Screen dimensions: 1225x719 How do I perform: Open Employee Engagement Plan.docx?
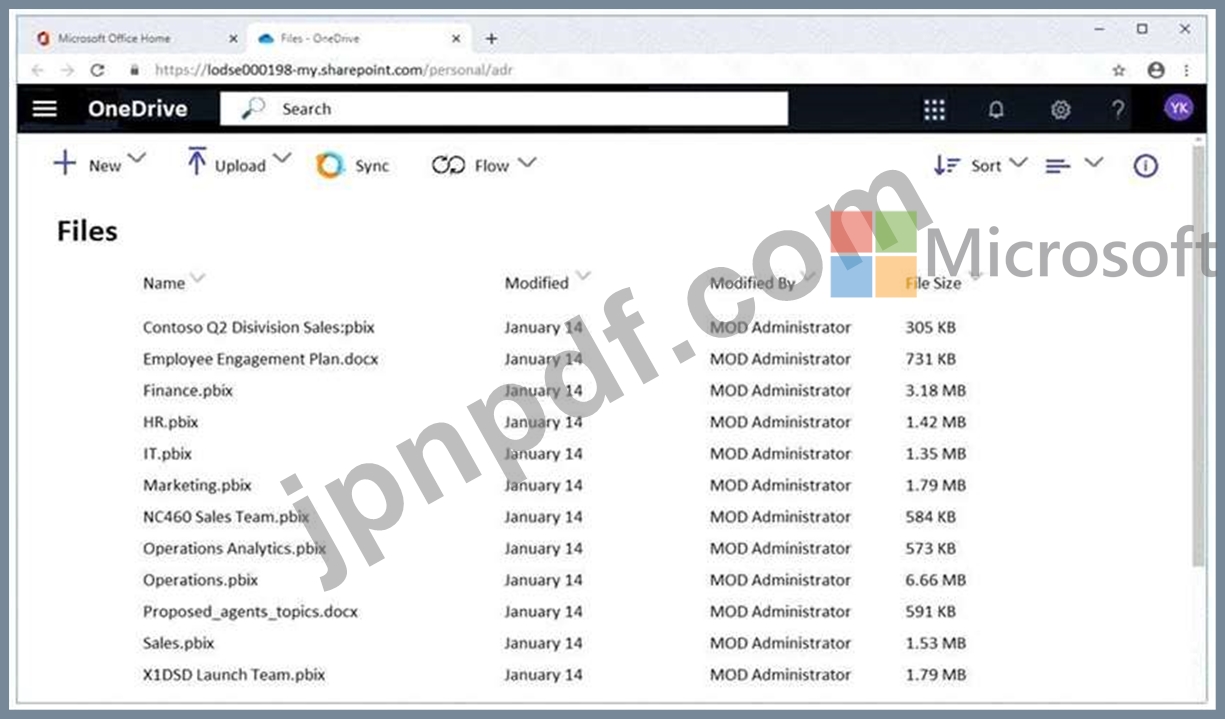261,359
